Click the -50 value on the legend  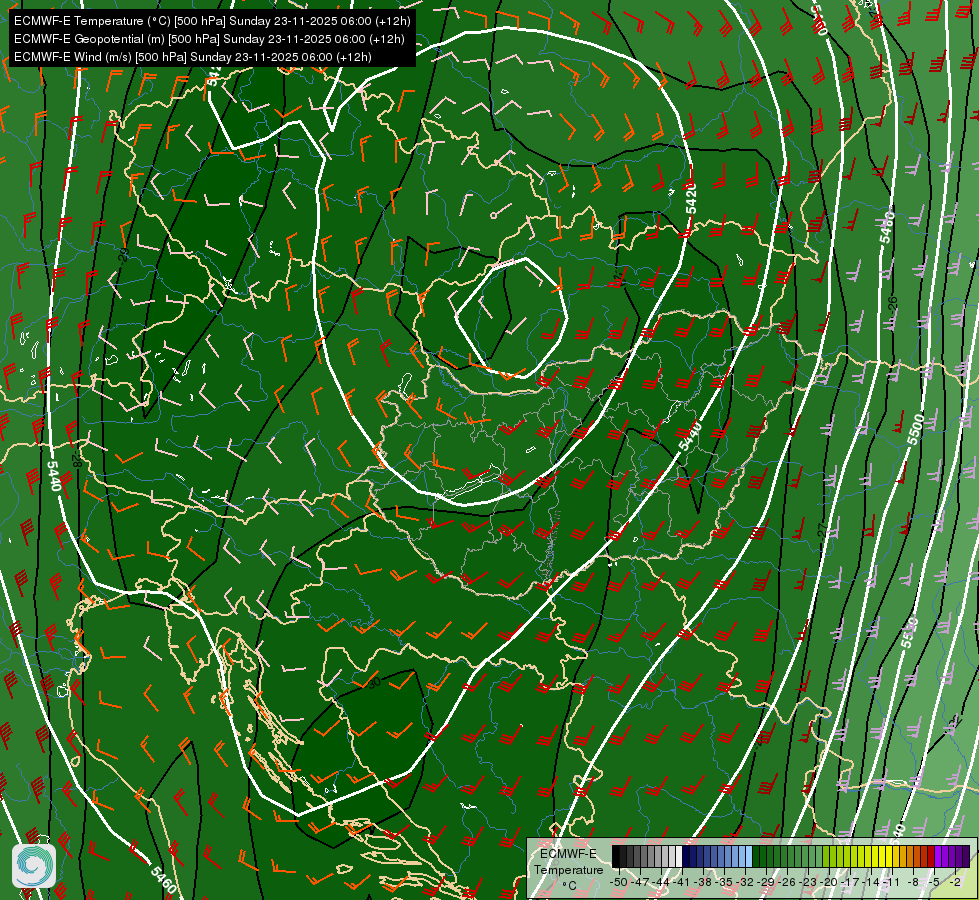[x=618, y=882]
